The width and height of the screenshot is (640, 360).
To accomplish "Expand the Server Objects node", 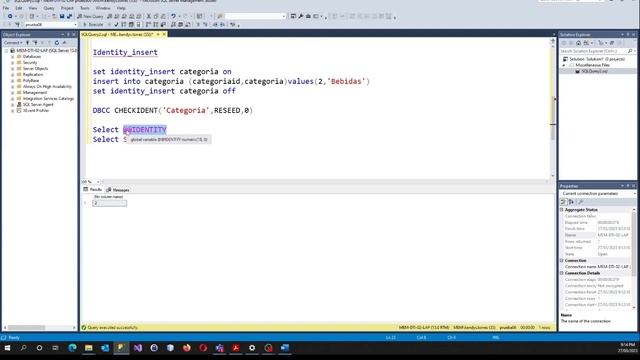I will pyautogui.click(x=13, y=69).
